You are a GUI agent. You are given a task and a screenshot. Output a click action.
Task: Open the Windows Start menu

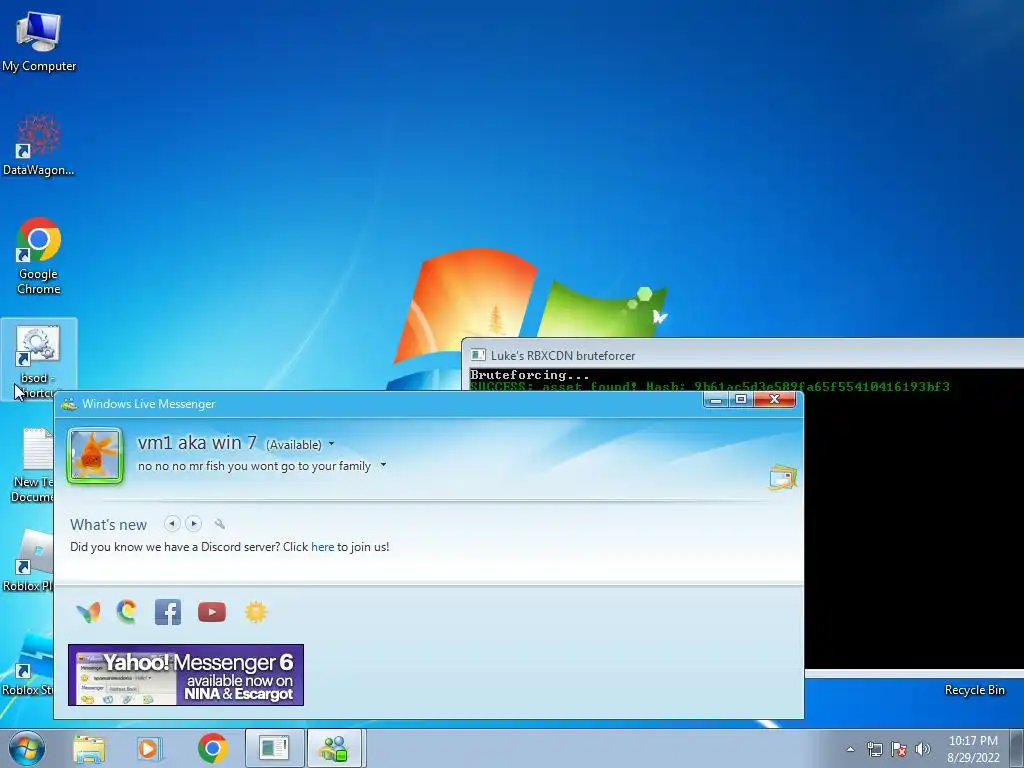[x=27, y=748]
